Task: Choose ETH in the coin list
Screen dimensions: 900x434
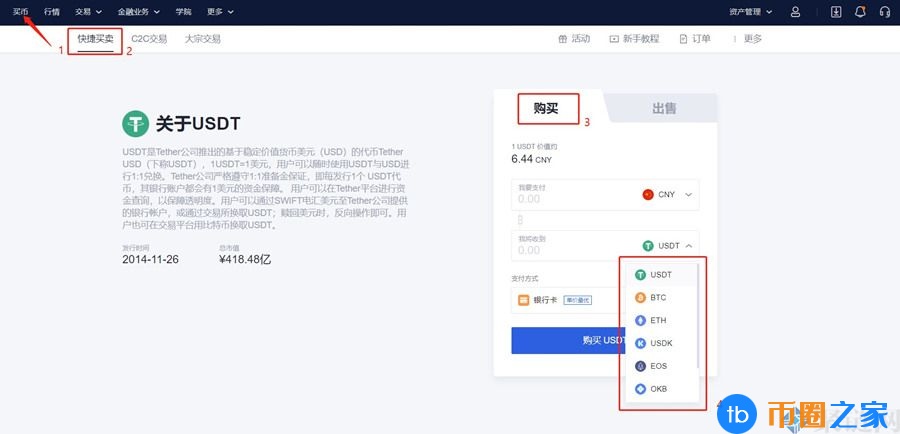Action: 658,320
